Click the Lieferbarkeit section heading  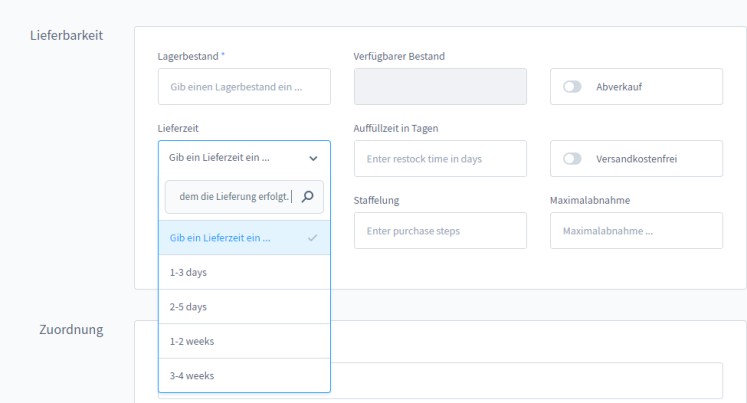click(68, 37)
